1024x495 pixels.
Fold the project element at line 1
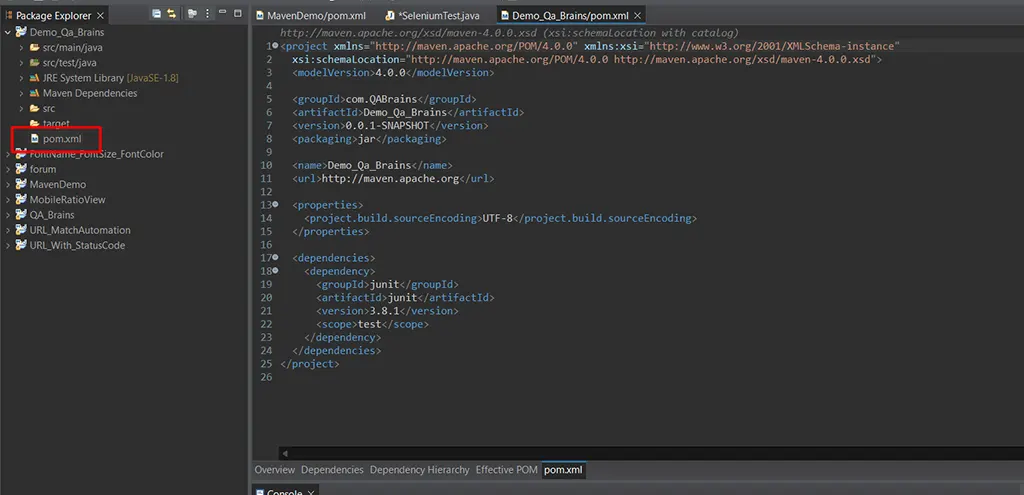[275, 46]
